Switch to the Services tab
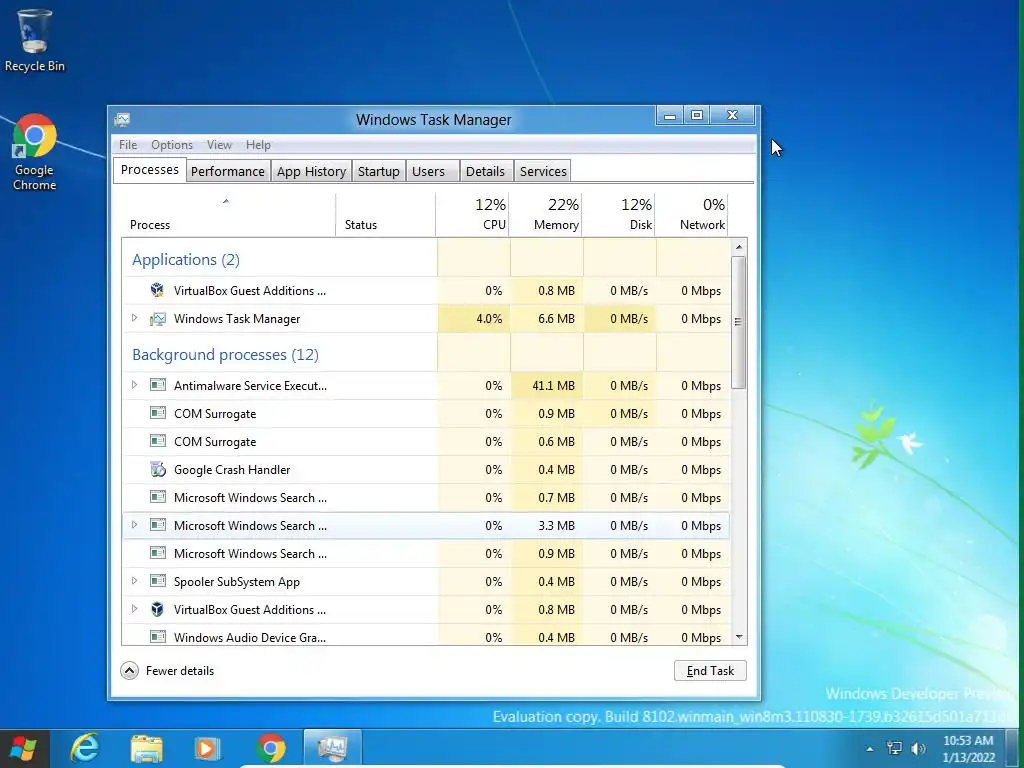The height and width of the screenshot is (768, 1024). 543,171
